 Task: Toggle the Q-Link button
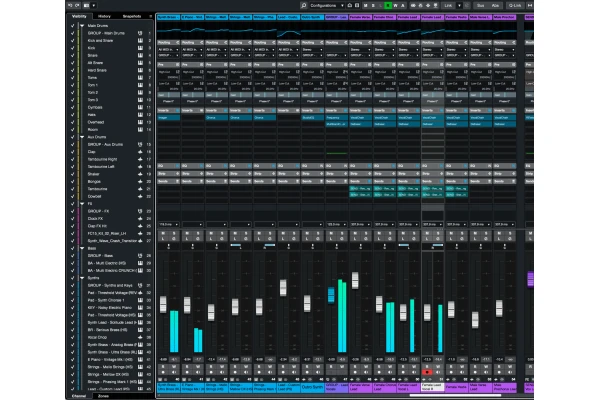click(x=515, y=5)
